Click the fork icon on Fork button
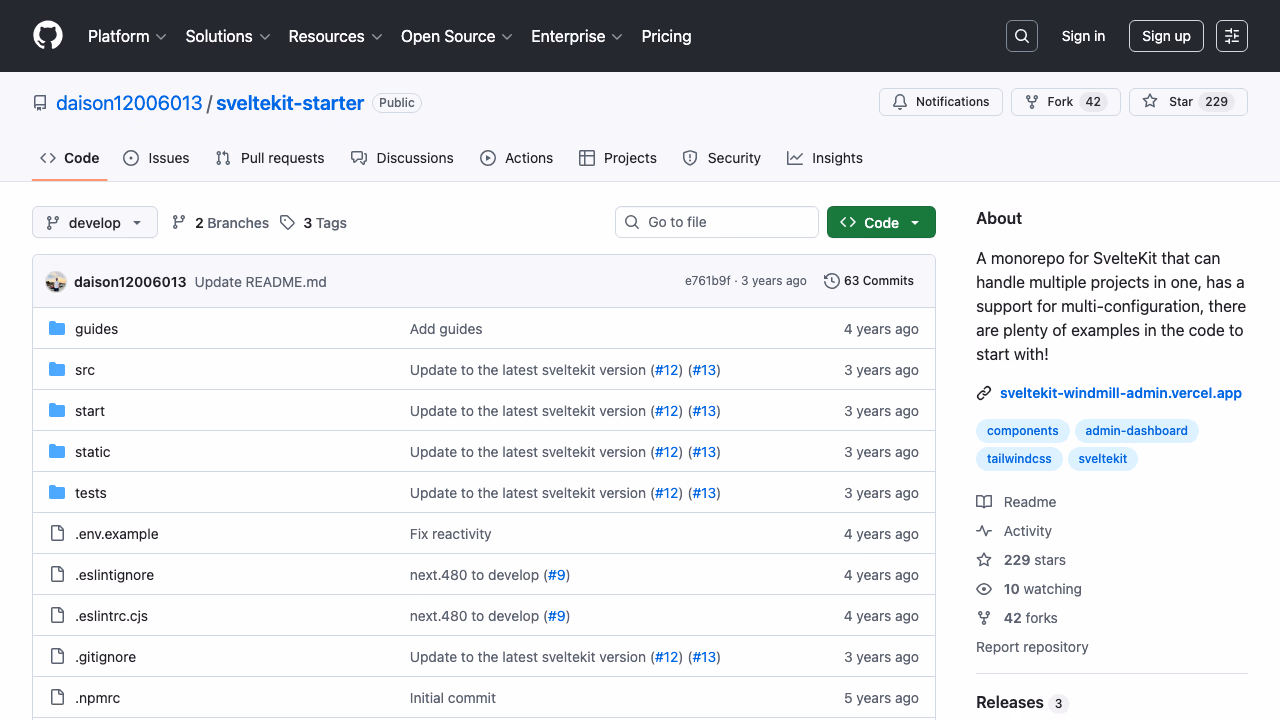This screenshot has width=1280, height=720. (1030, 101)
